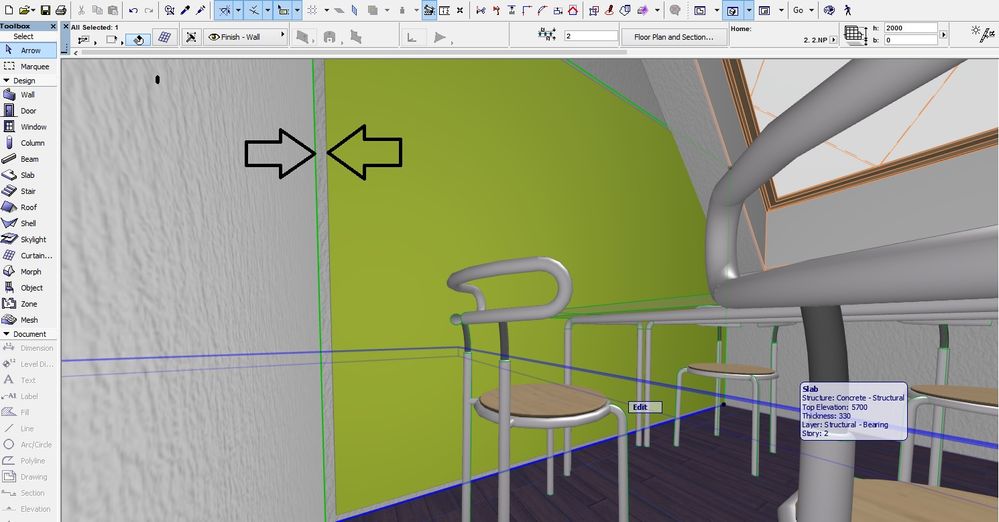The height and width of the screenshot is (522, 999).
Task: Choose the Arrow selection tool
Action: (x=28, y=50)
